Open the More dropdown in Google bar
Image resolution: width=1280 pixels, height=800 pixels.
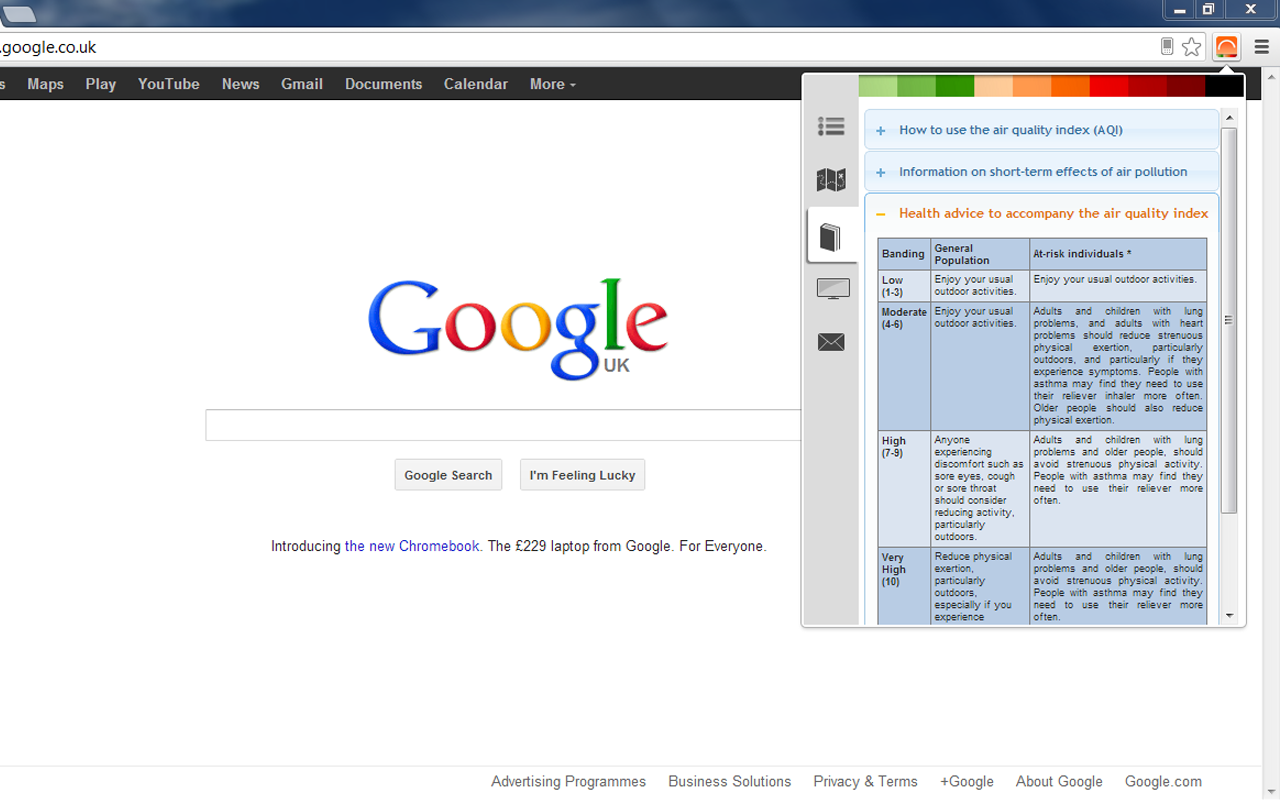pos(553,84)
